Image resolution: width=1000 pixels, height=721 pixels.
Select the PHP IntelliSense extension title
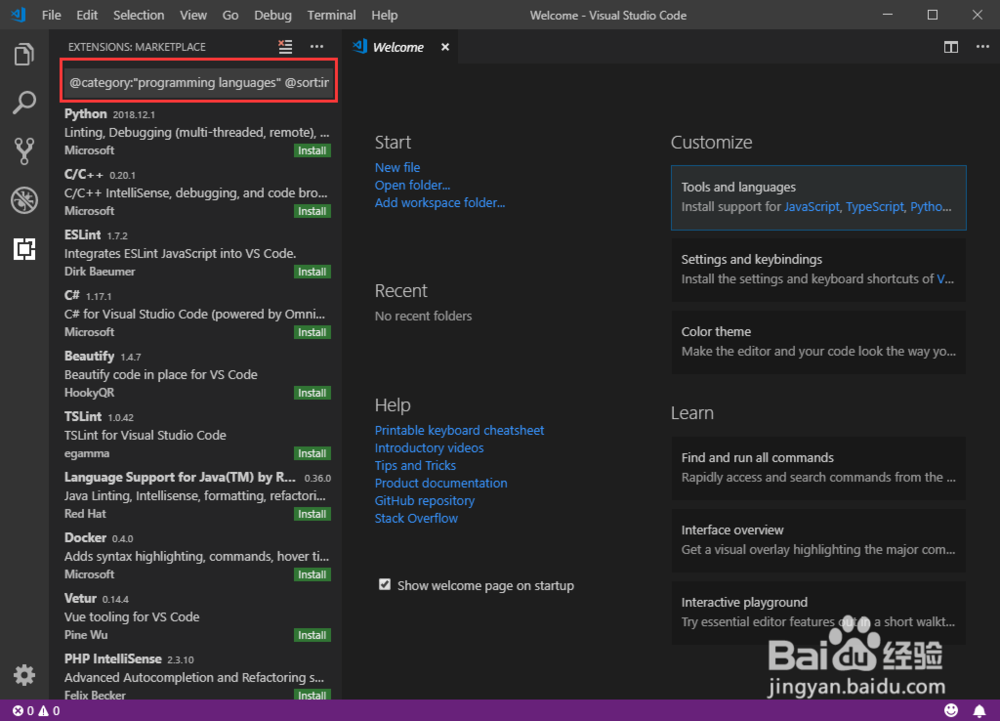point(113,659)
